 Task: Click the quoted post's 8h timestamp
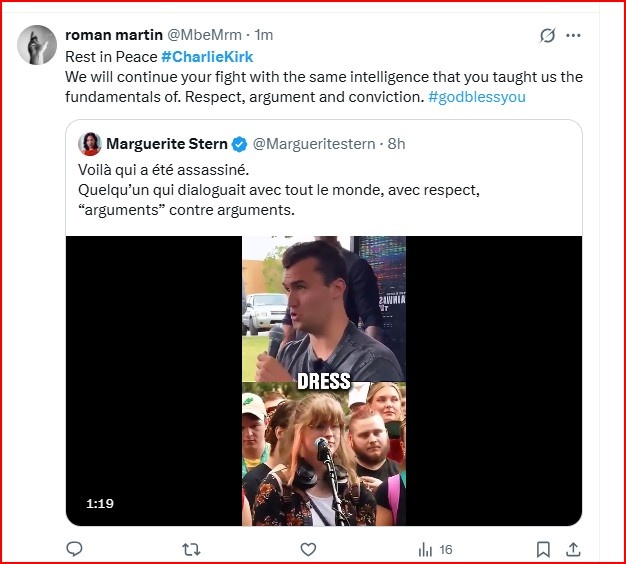pyautogui.click(x=396, y=144)
